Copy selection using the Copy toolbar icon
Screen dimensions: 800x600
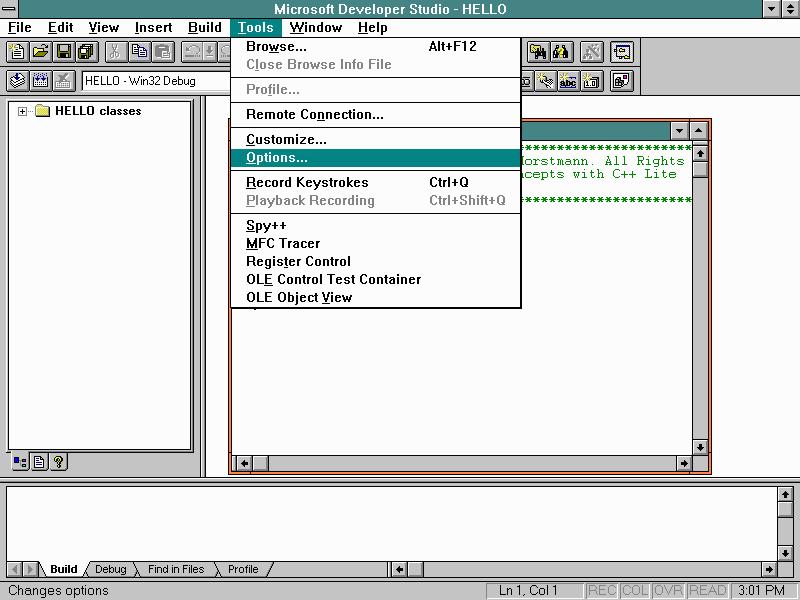coord(138,52)
